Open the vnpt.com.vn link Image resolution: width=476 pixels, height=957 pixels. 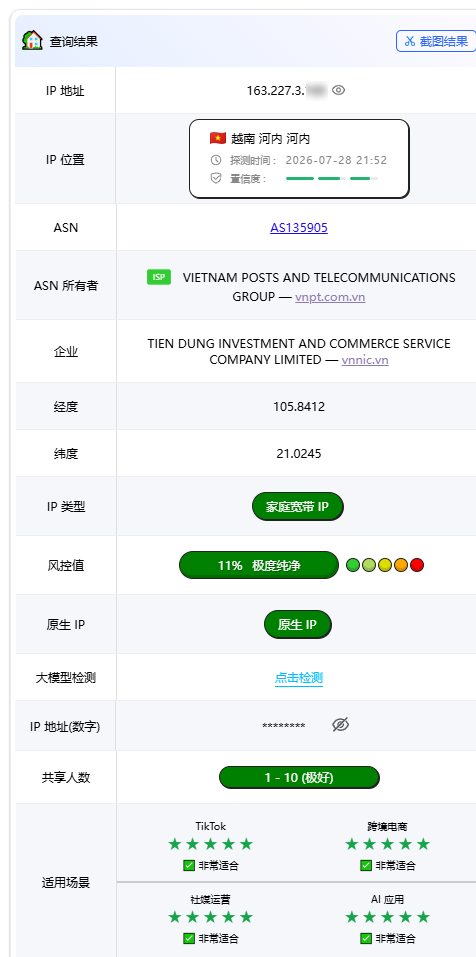[330, 297]
